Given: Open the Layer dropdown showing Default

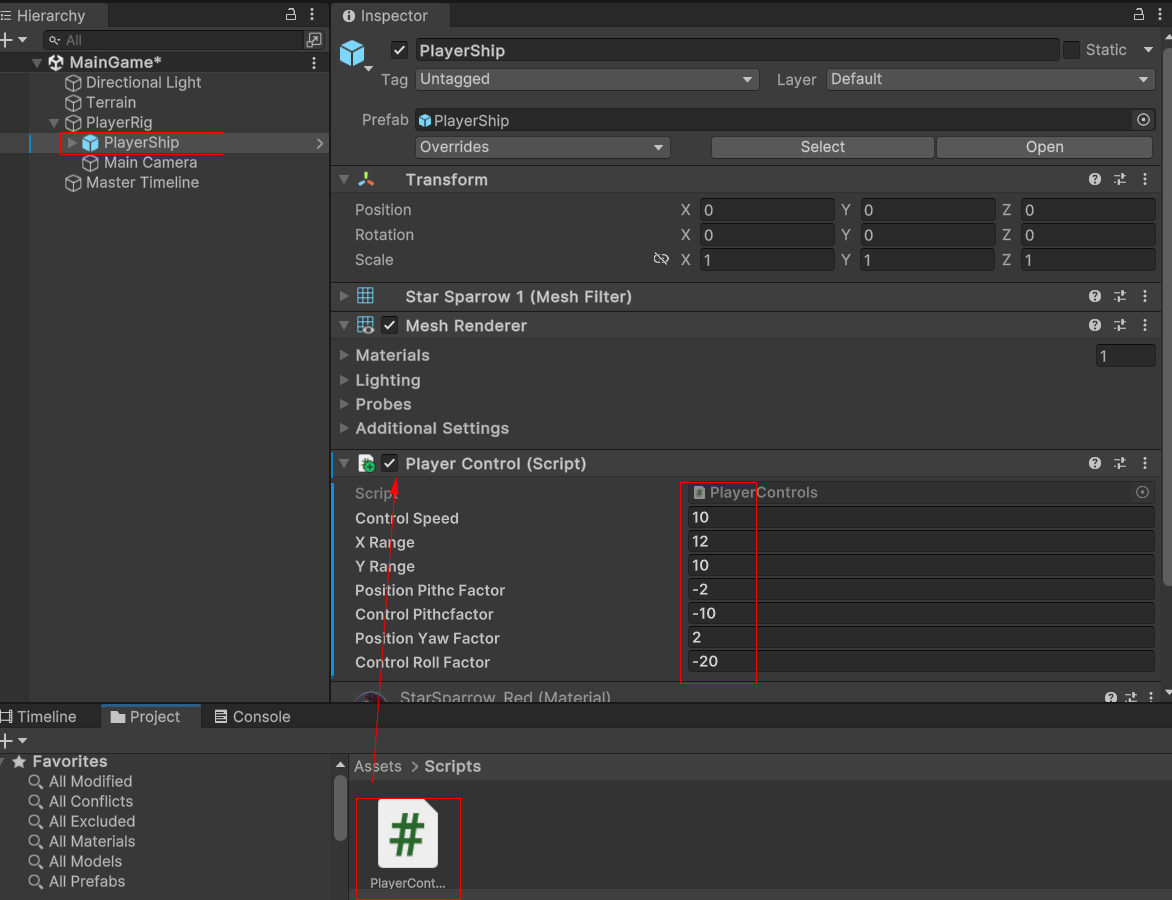Looking at the screenshot, I should click(990, 79).
